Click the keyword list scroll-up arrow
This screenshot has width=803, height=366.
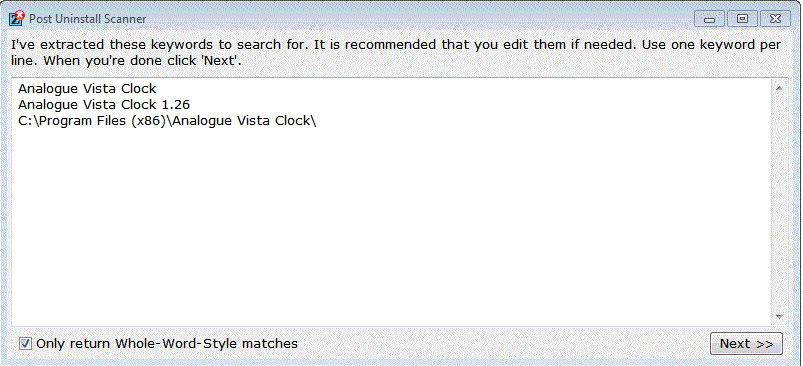click(779, 89)
